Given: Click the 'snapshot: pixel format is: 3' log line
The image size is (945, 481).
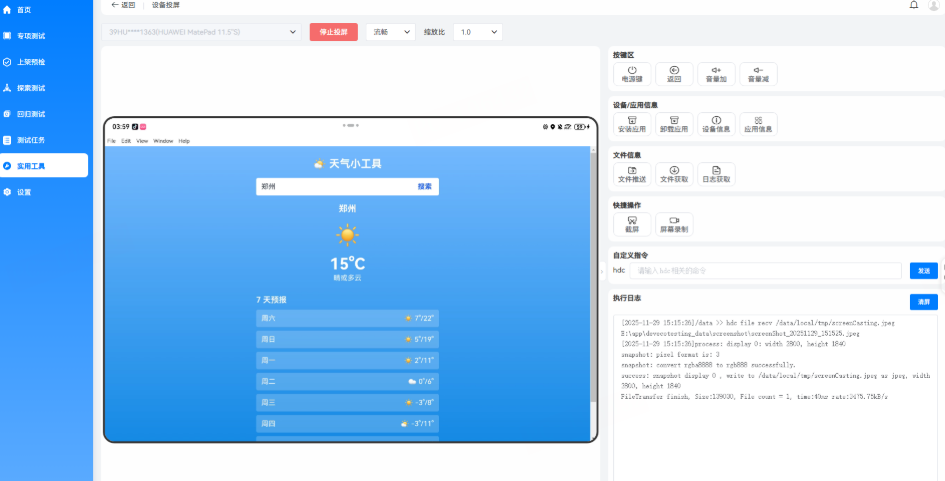Looking at the screenshot, I should click(670, 354).
